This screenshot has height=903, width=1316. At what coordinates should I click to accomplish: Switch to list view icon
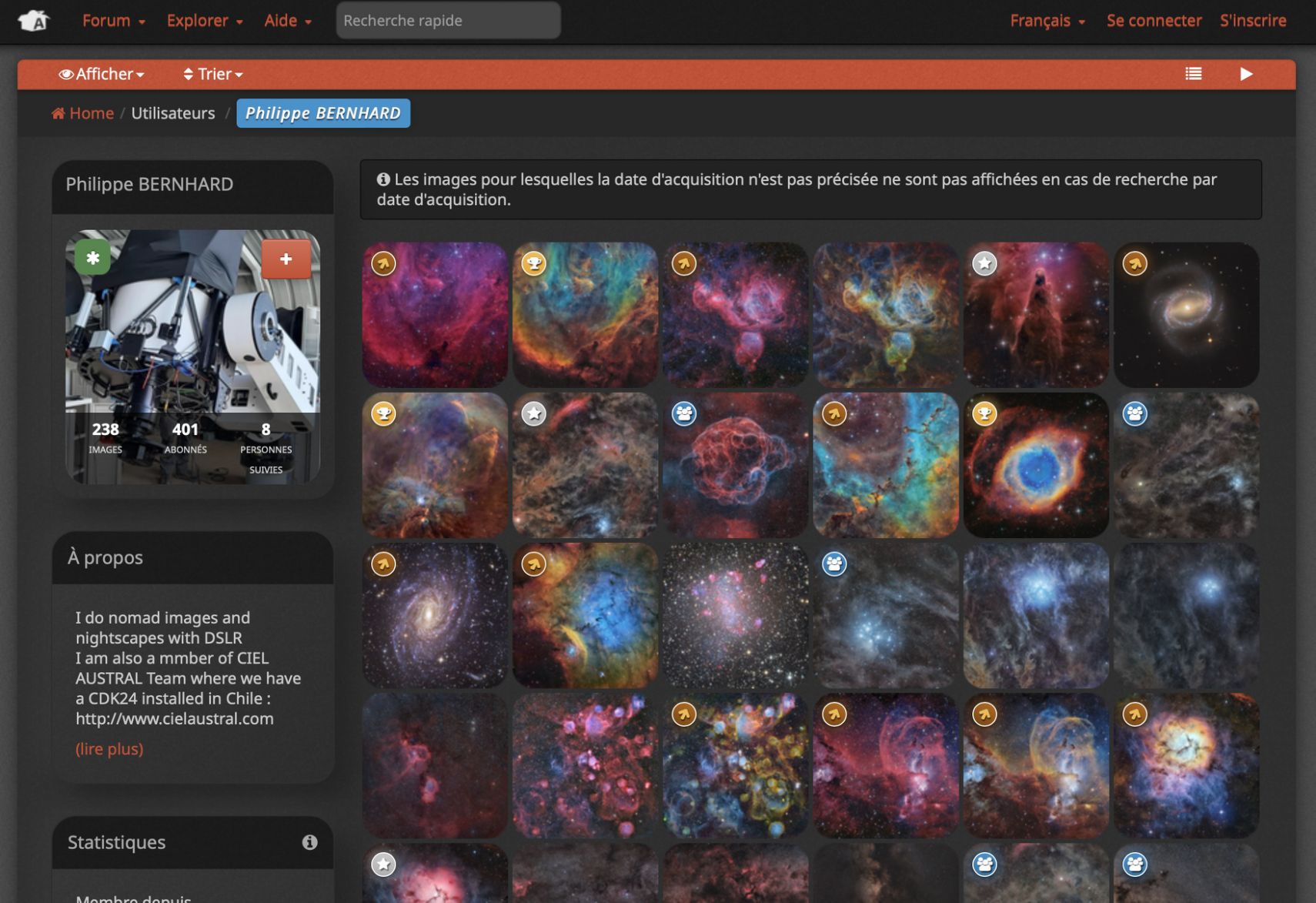click(1194, 74)
